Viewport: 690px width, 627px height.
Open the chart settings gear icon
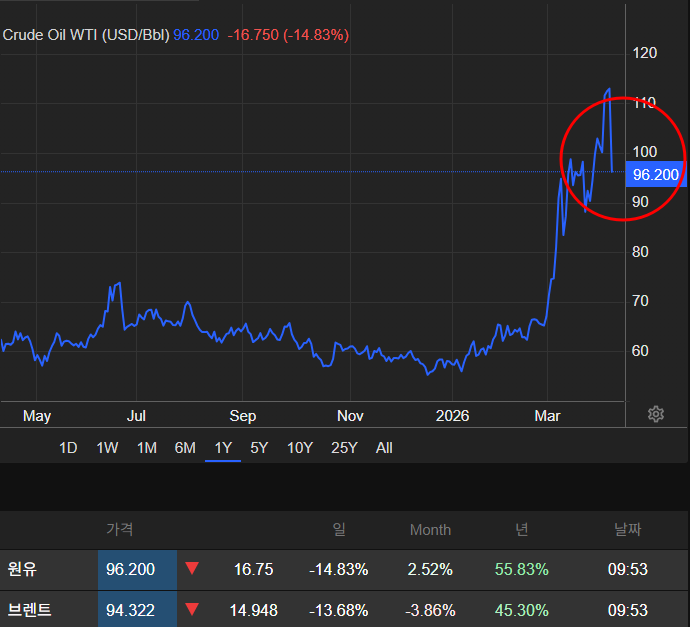[656, 414]
